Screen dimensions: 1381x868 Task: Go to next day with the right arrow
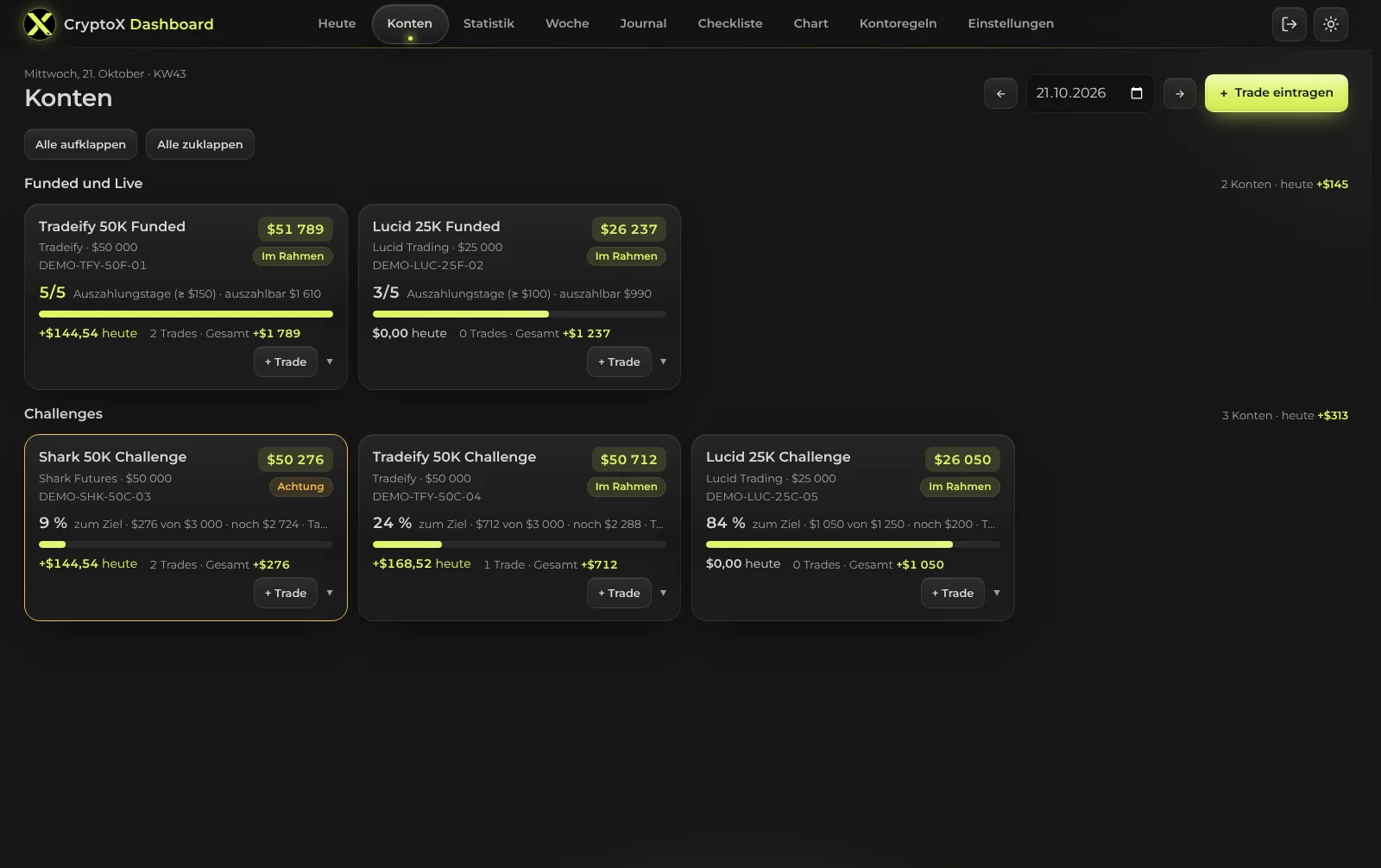pyautogui.click(x=1179, y=93)
